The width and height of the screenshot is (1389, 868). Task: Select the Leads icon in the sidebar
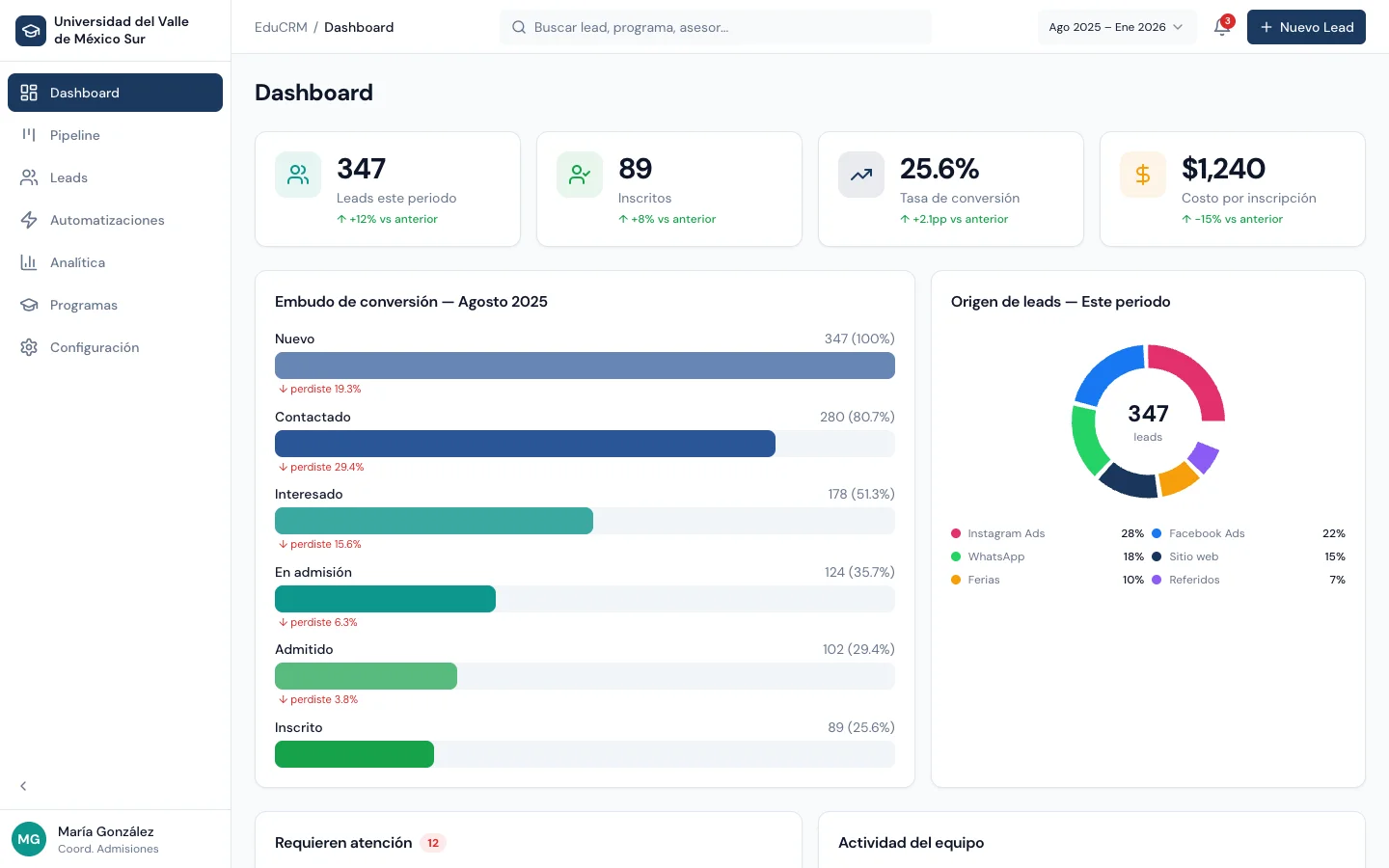point(30,177)
